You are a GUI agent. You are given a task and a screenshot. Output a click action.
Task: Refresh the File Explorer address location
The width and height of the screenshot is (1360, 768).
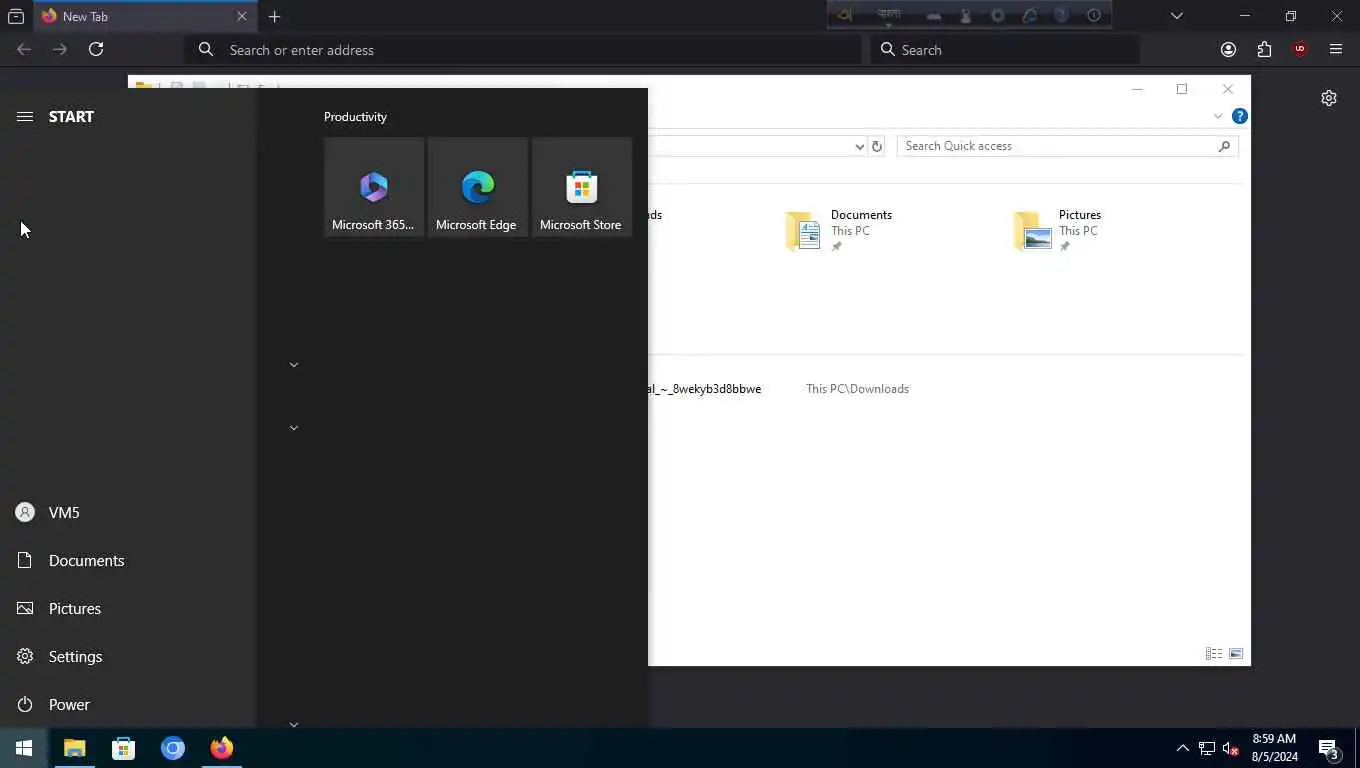[877, 146]
